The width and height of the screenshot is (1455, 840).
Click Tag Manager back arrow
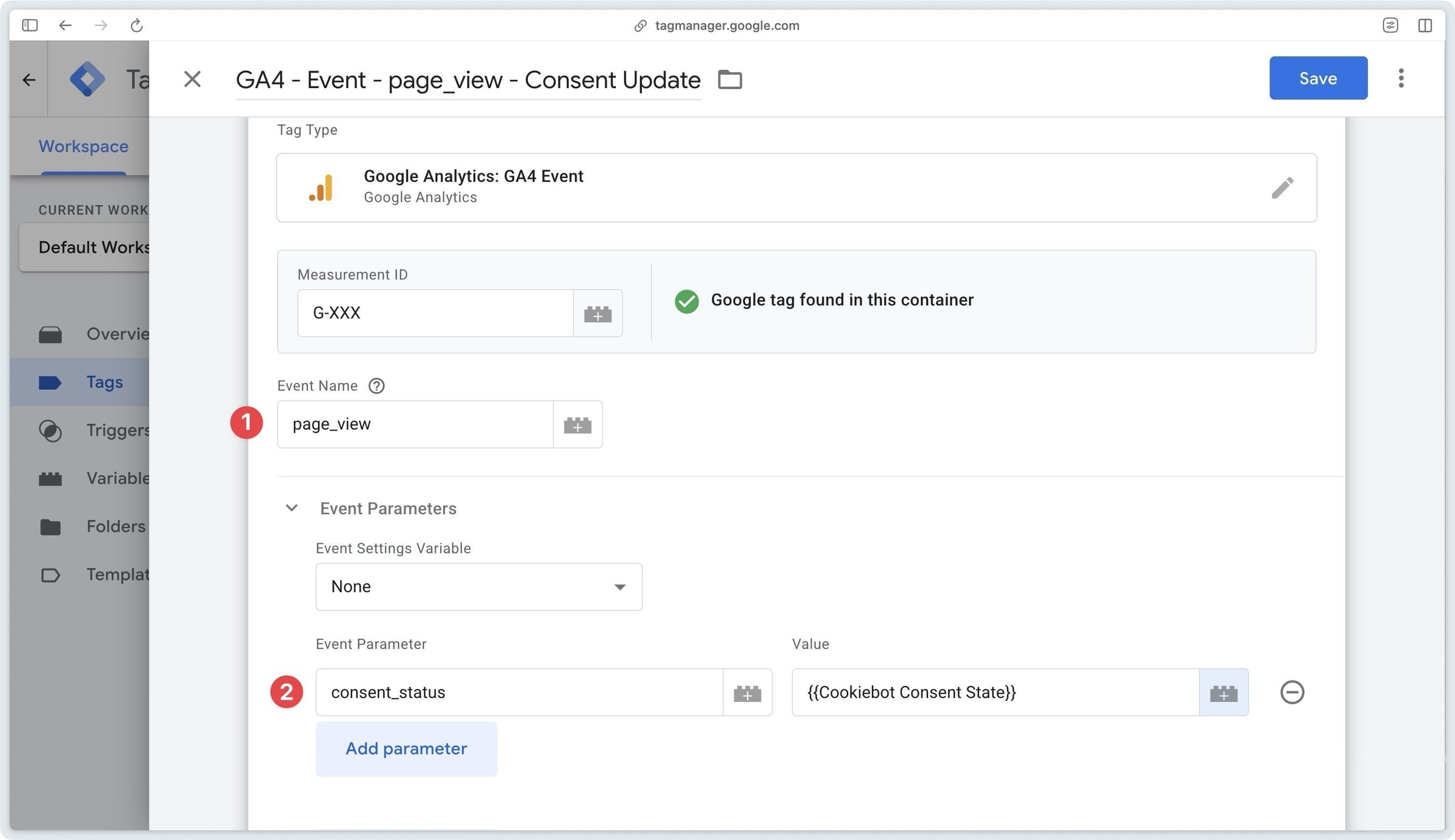point(28,79)
